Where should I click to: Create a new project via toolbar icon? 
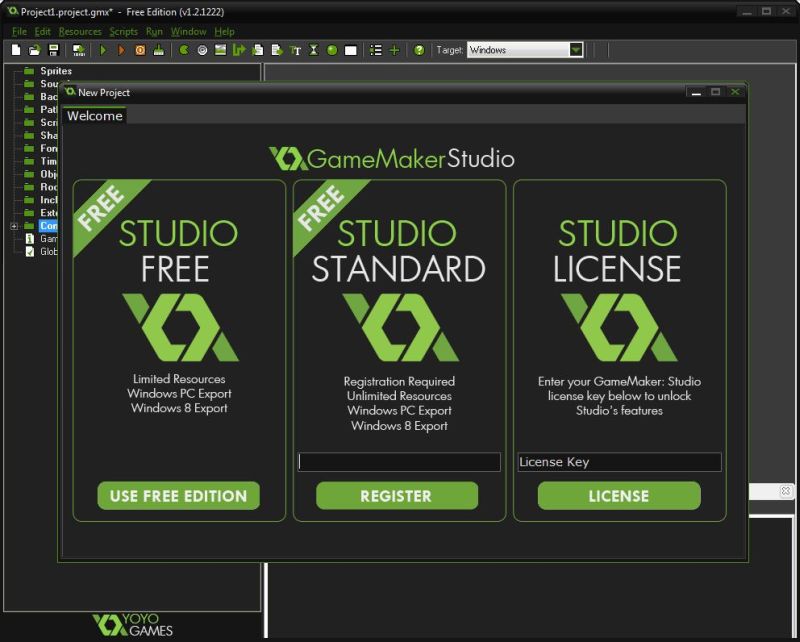pos(16,50)
